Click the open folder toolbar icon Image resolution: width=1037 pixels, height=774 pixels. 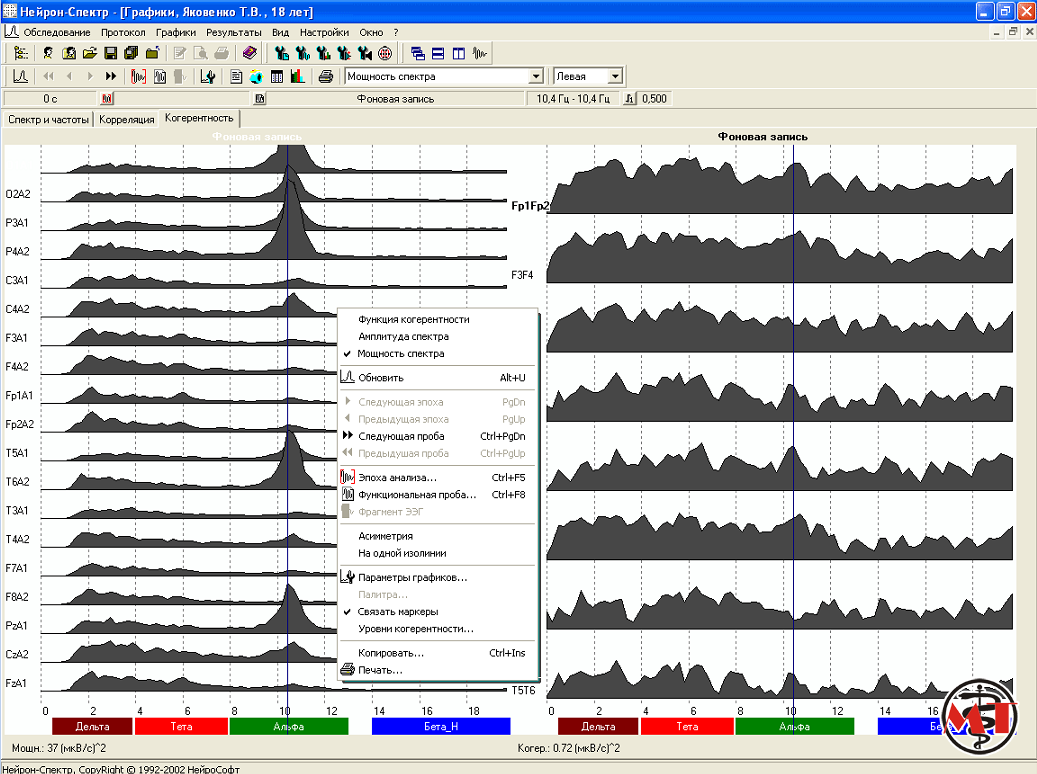pos(89,54)
